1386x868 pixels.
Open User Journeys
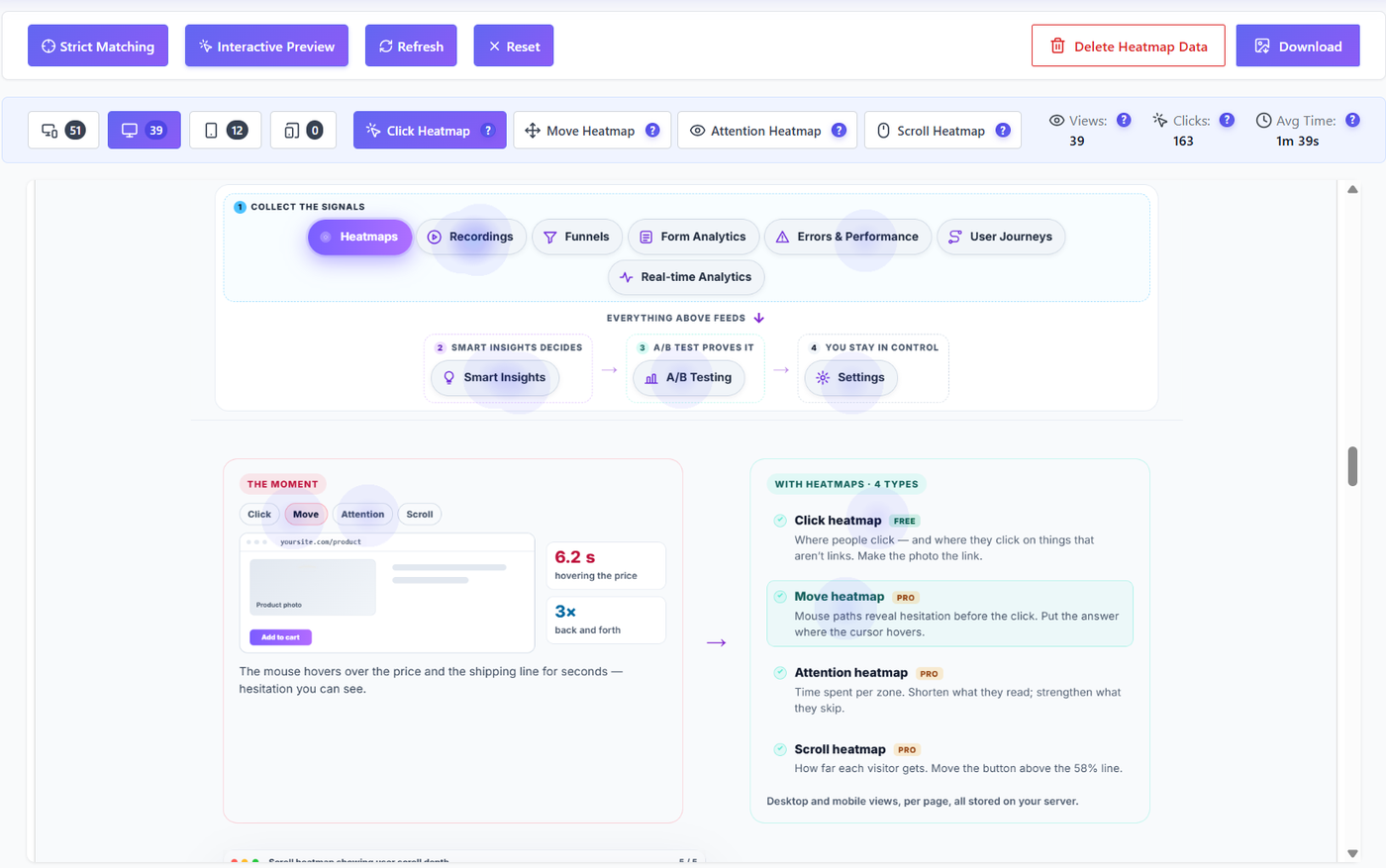pos(1001,238)
